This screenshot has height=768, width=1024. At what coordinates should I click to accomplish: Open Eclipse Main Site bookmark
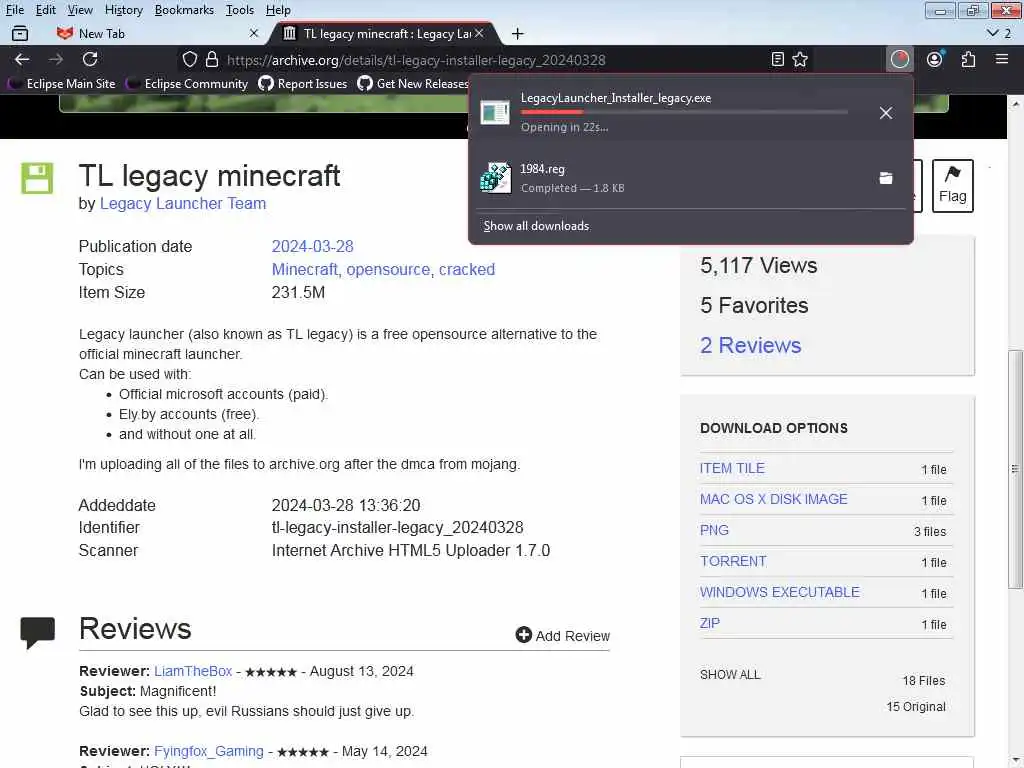pos(63,84)
